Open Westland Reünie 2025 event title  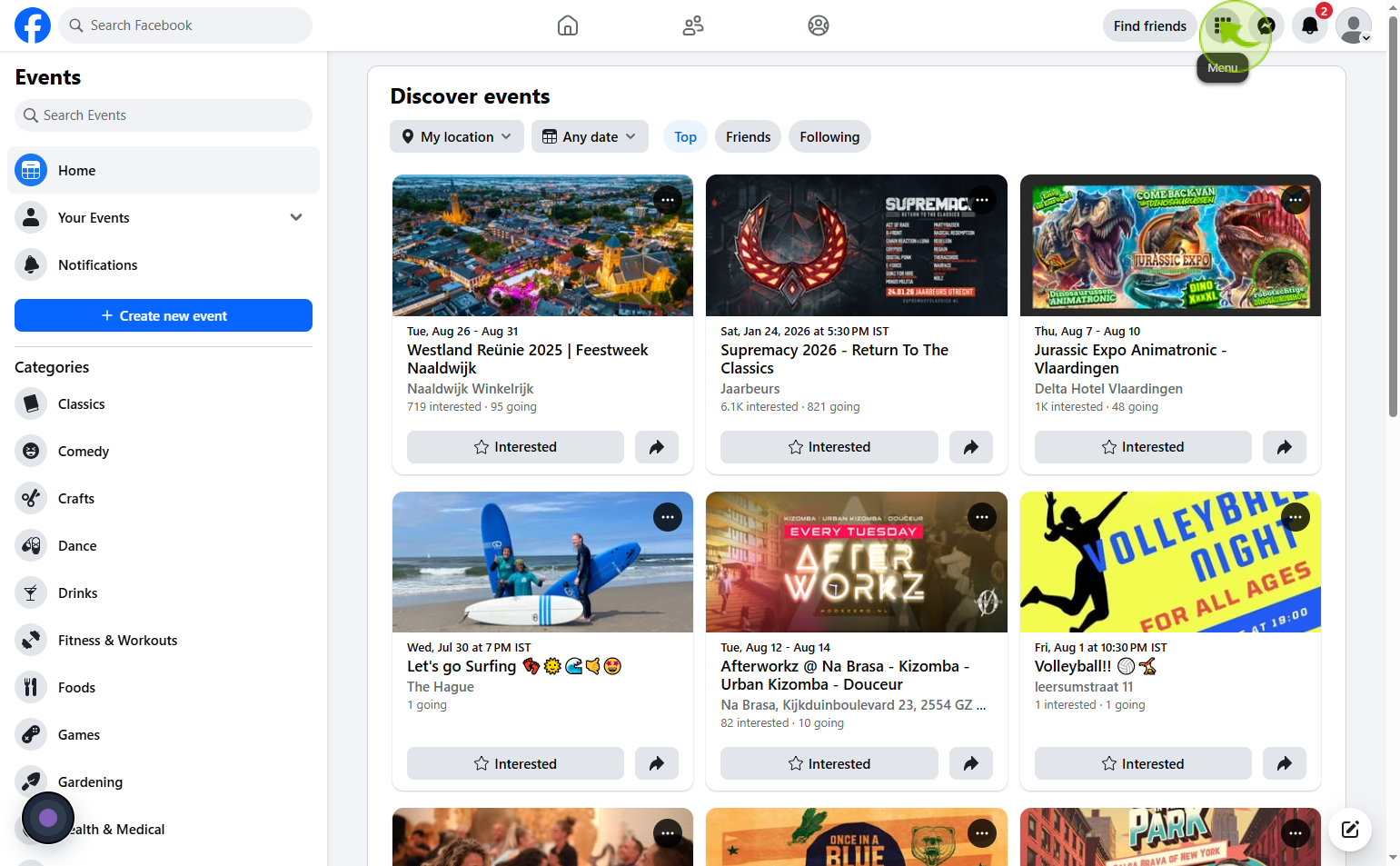[x=528, y=359]
